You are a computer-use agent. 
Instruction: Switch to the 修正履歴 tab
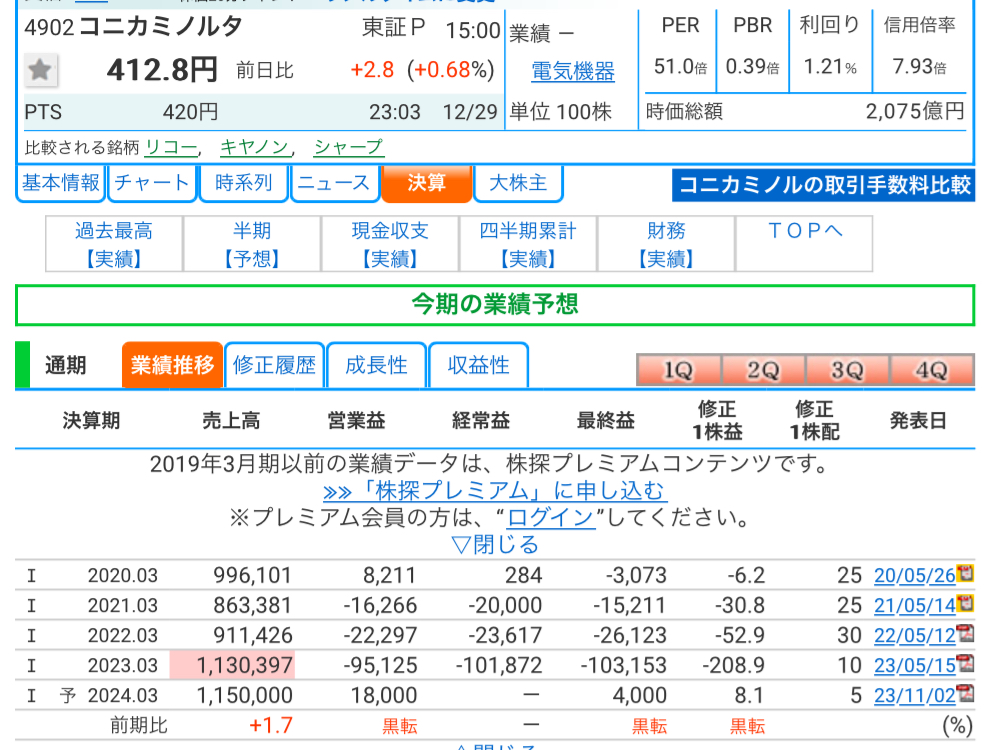pyautogui.click(x=275, y=365)
